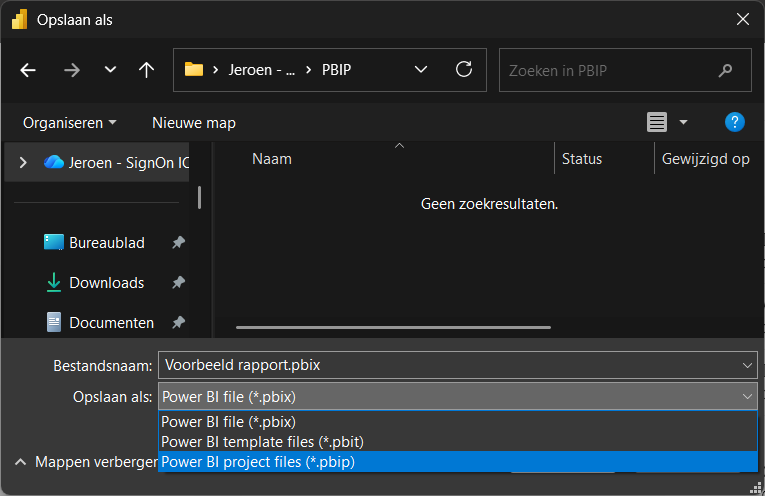765x496 pixels.
Task: Expand the Jeroen - SignOn tree node
Action: click(x=23, y=162)
